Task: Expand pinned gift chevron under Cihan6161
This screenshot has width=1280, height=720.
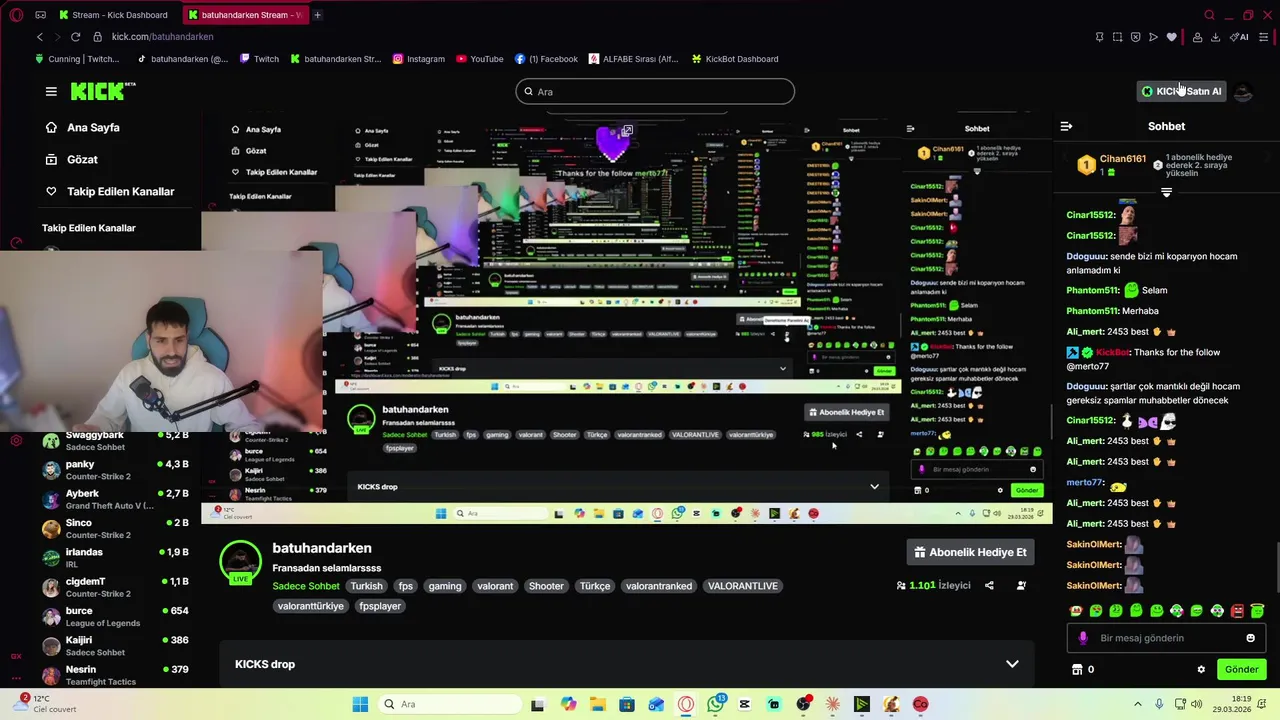Action: (1166, 193)
